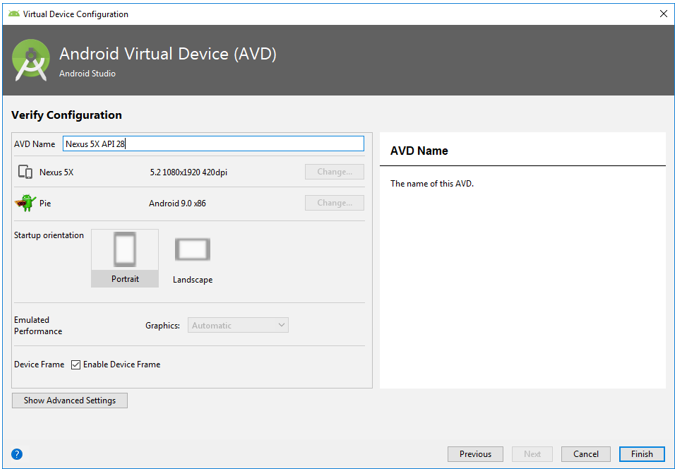Click Finish to create the AVD

click(x=641, y=454)
